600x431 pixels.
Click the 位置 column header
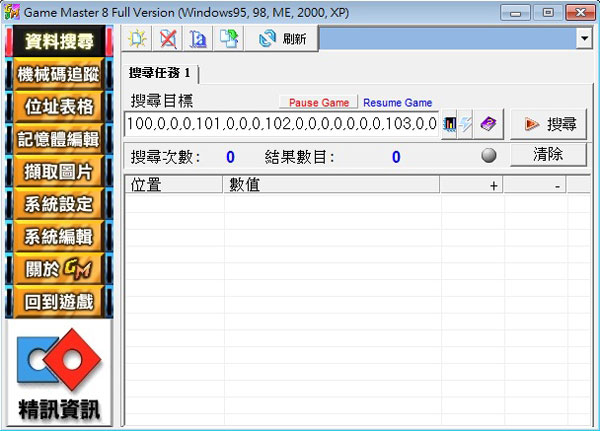(x=174, y=185)
